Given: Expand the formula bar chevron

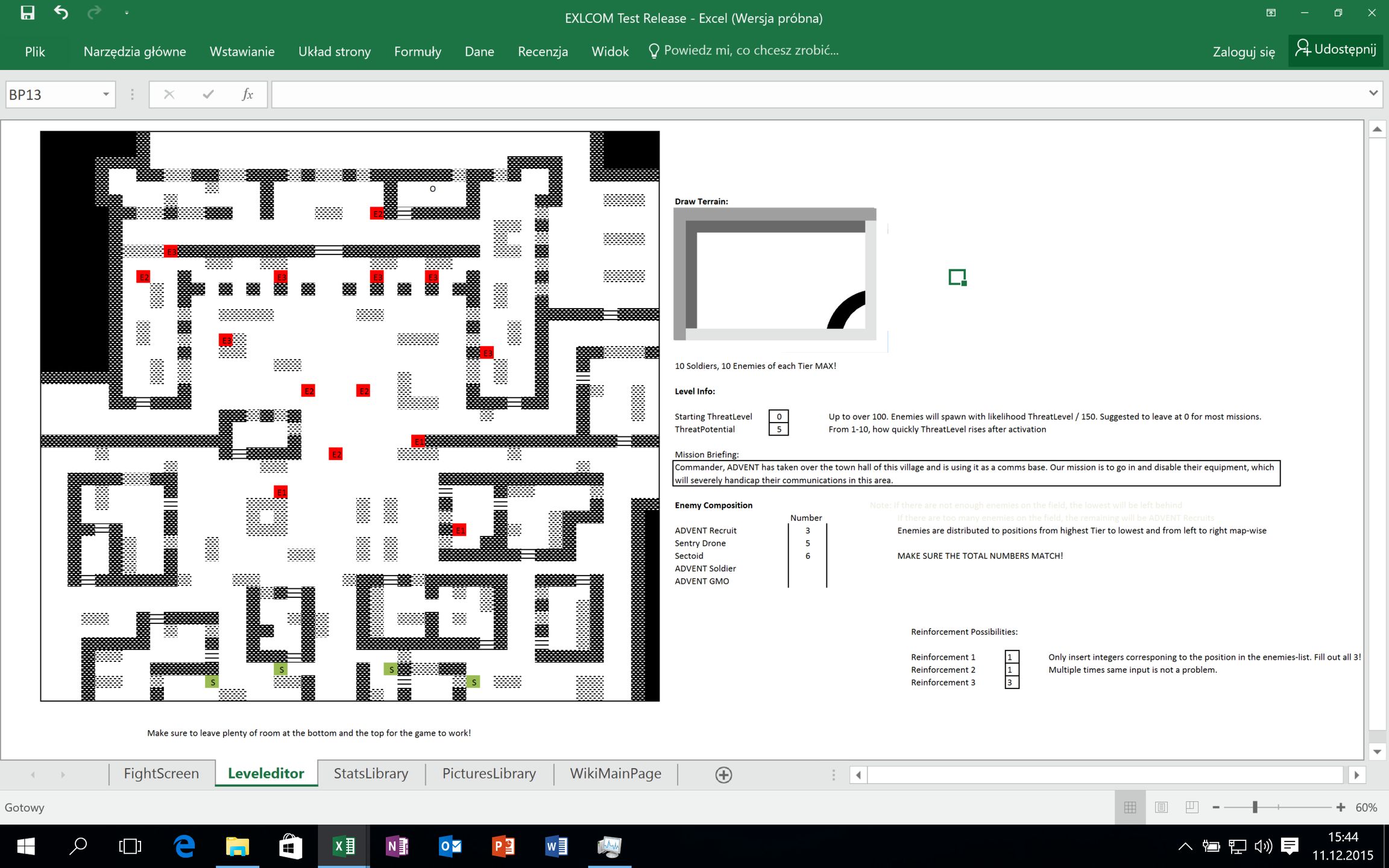Looking at the screenshot, I should tap(1373, 93).
